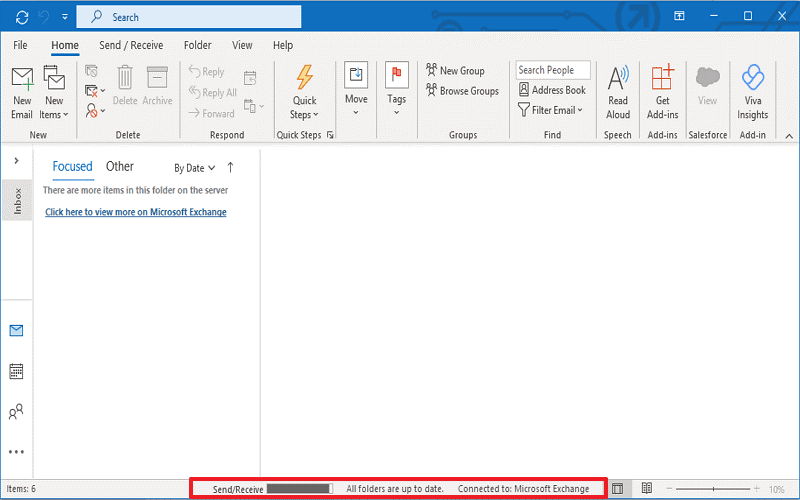
Task: Toggle sort order up arrow
Action: click(x=230, y=167)
